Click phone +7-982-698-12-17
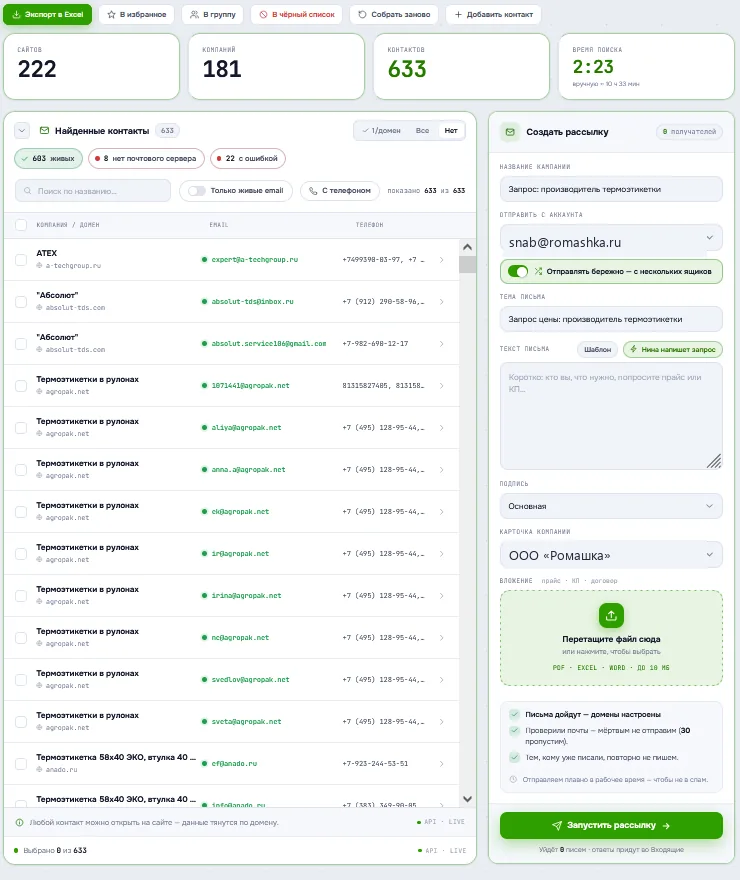 [375, 343]
